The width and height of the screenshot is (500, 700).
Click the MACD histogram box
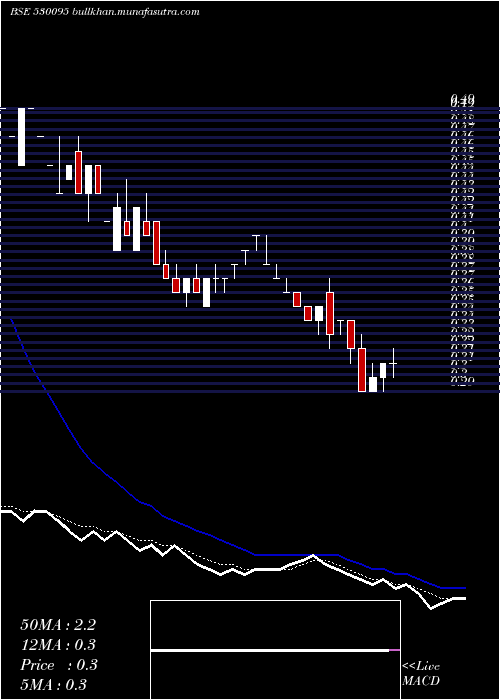[275, 650]
